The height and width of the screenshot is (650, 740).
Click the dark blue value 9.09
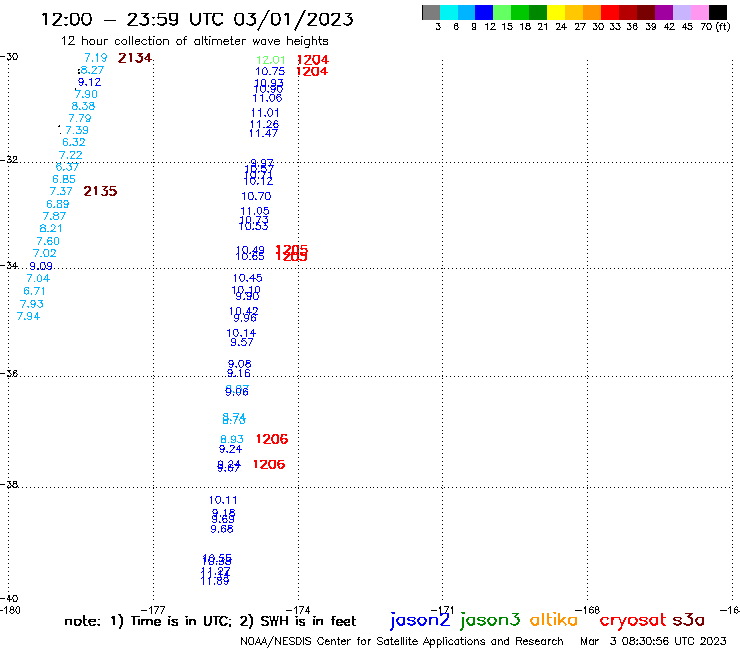point(41,266)
